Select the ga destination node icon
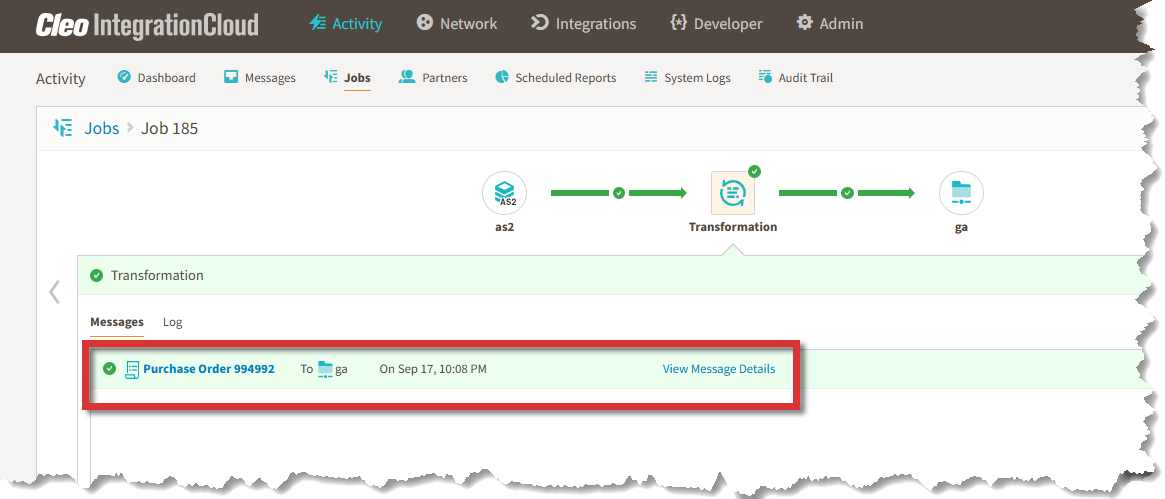This screenshot has width=1165, height=499. (x=961, y=193)
